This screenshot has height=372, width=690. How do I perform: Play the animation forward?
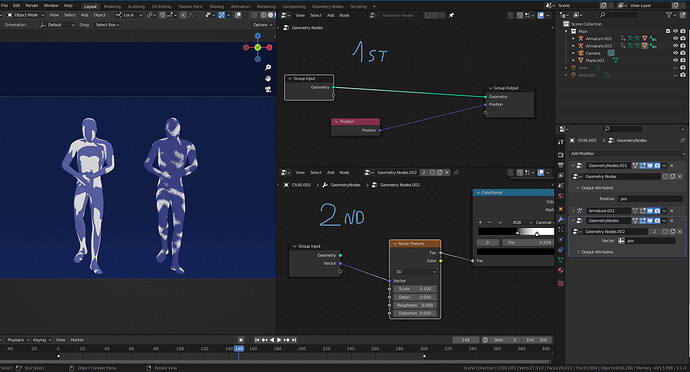click(279, 340)
